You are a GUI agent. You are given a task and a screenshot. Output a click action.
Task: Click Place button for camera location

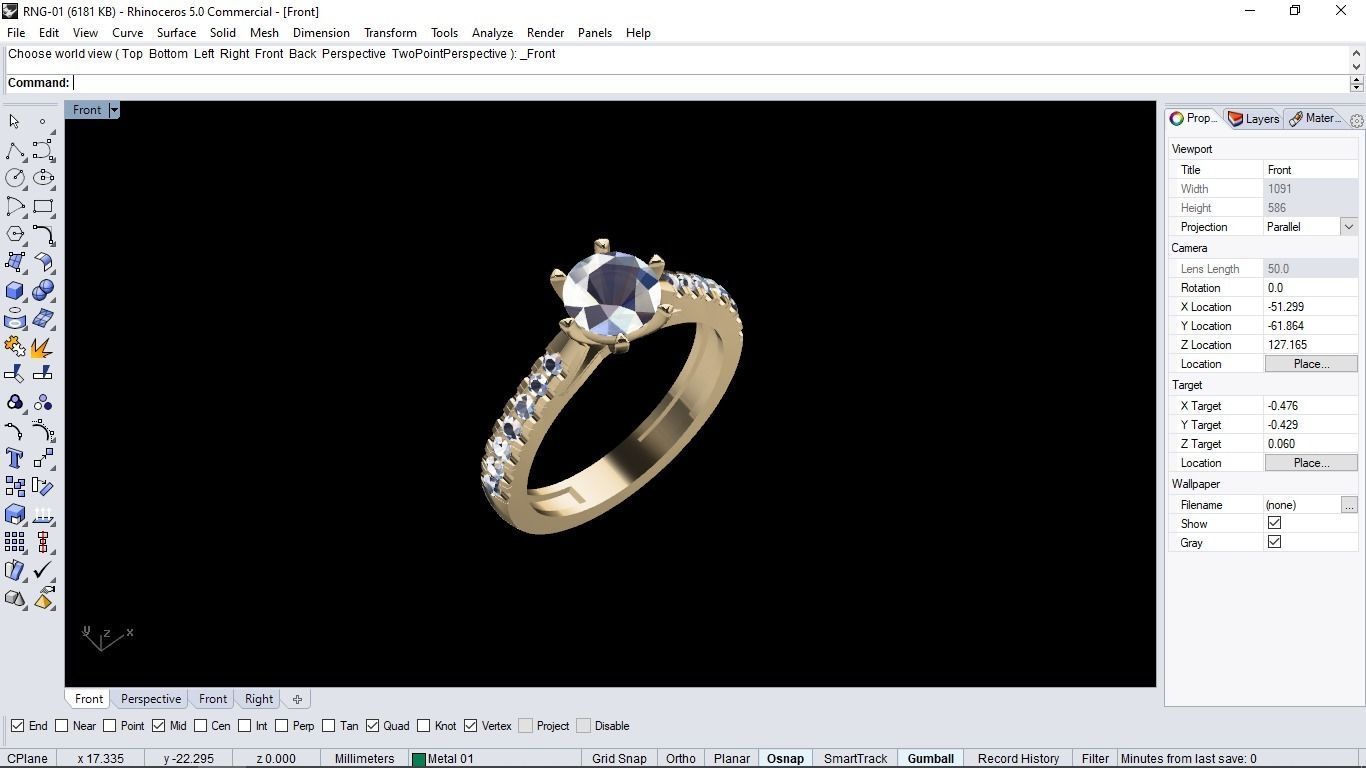pos(1311,364)
